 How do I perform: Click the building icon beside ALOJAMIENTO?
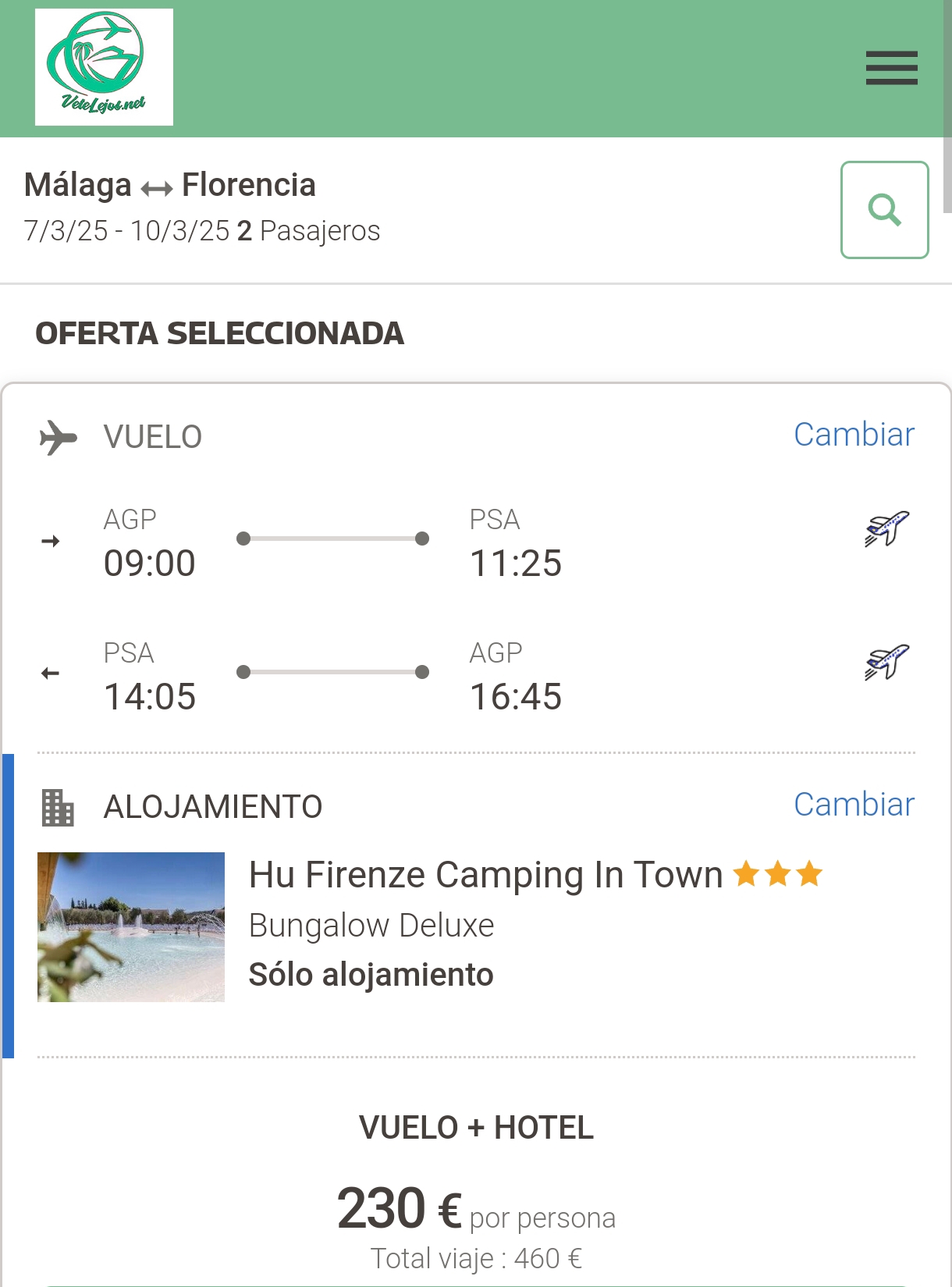coord(58,807)
